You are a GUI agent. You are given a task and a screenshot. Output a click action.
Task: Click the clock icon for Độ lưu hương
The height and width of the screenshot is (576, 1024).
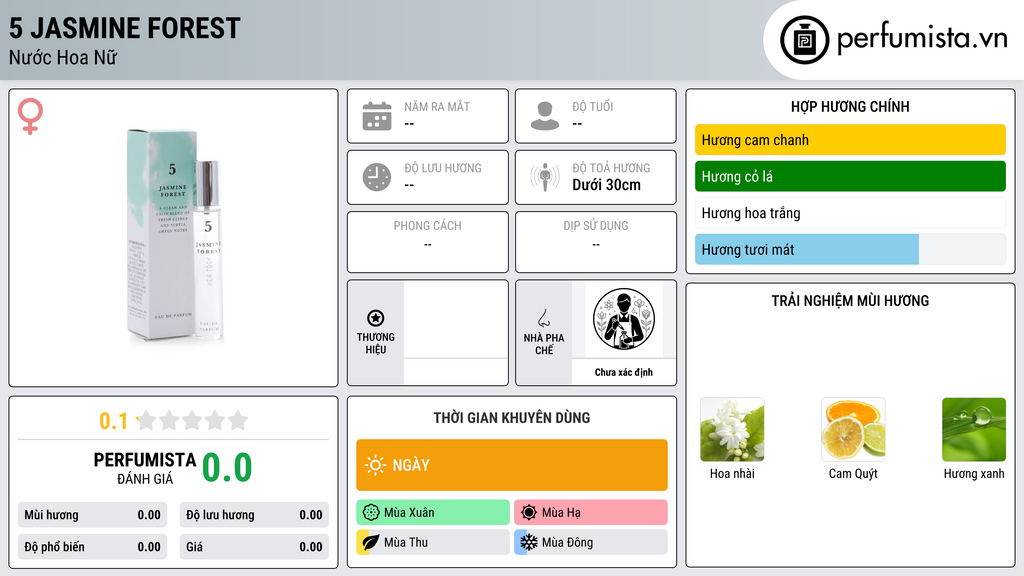[377, 177]
